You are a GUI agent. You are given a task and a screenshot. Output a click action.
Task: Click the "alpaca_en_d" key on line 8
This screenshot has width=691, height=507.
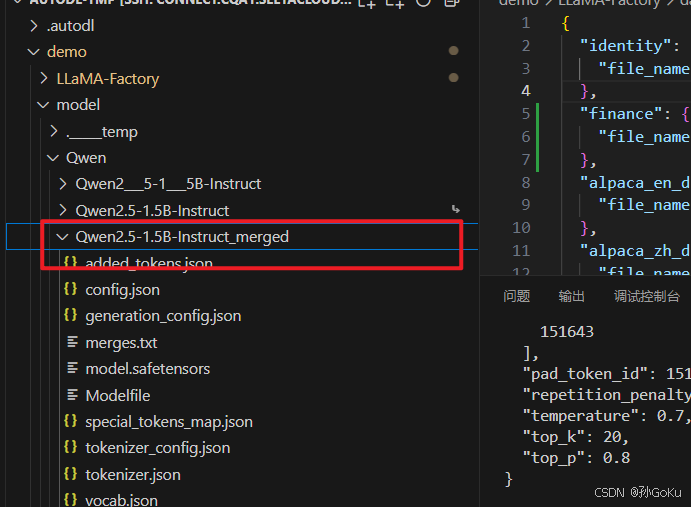(x=635, y=183)
